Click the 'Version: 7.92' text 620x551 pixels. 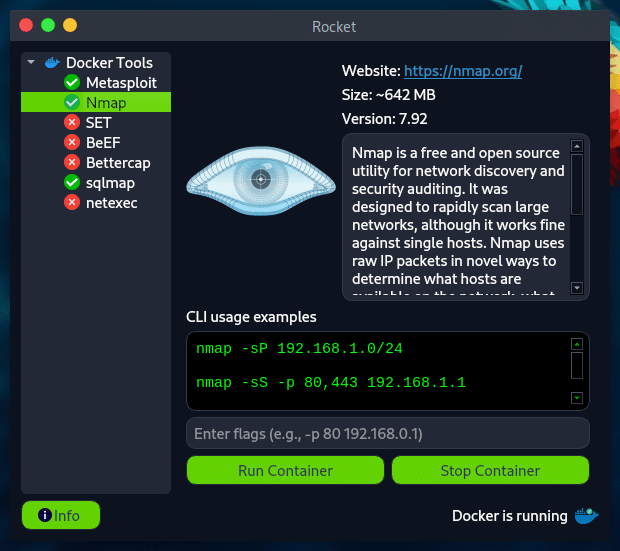(384, 119)
